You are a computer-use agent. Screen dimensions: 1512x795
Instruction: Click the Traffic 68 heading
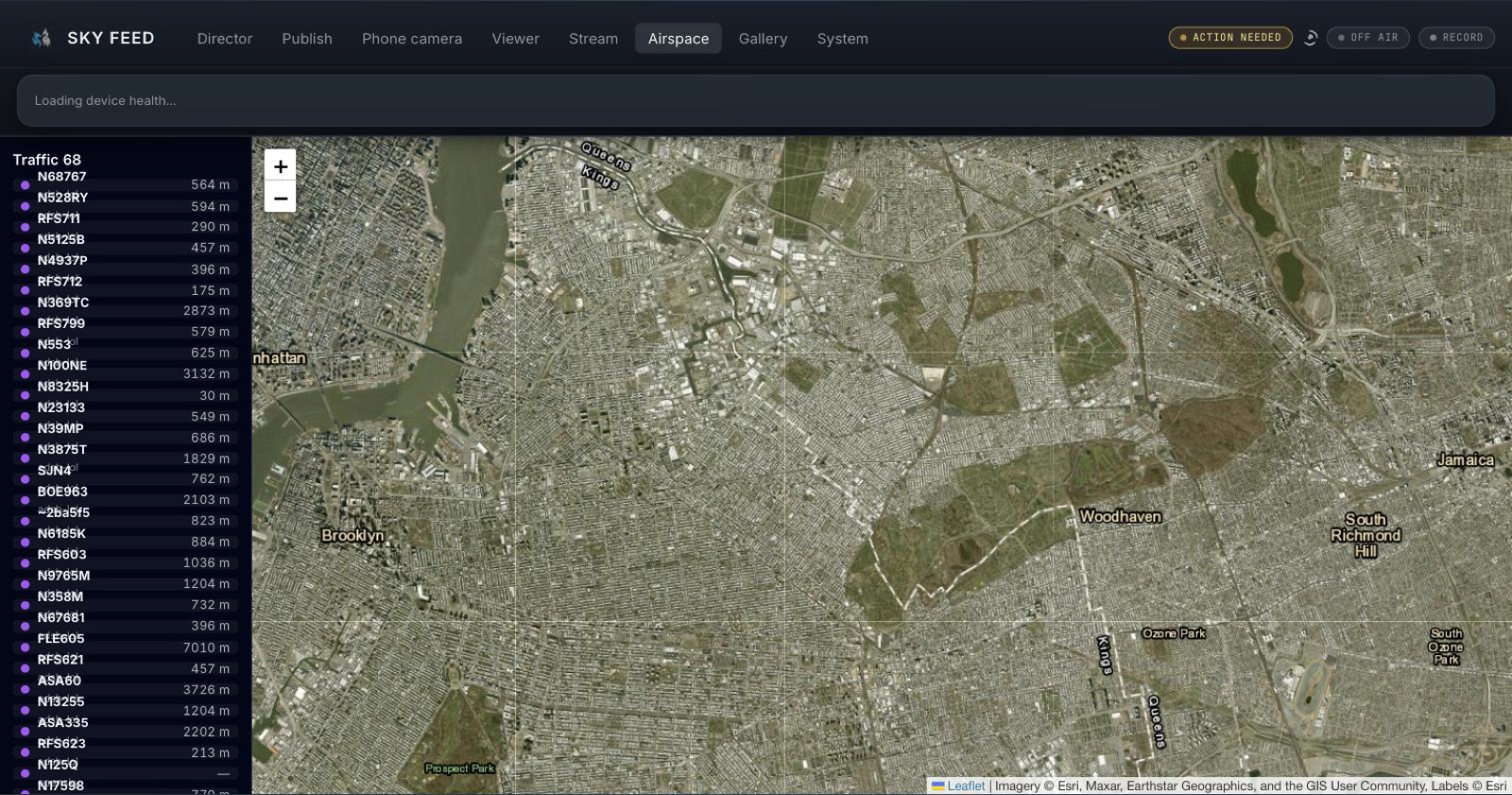click(47, 160)
